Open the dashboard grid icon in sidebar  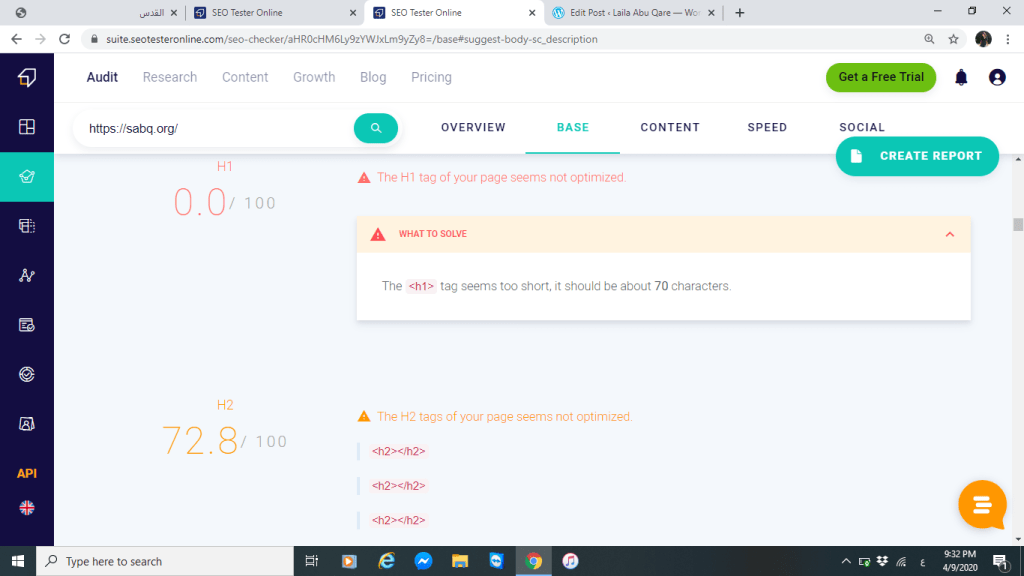27,127
